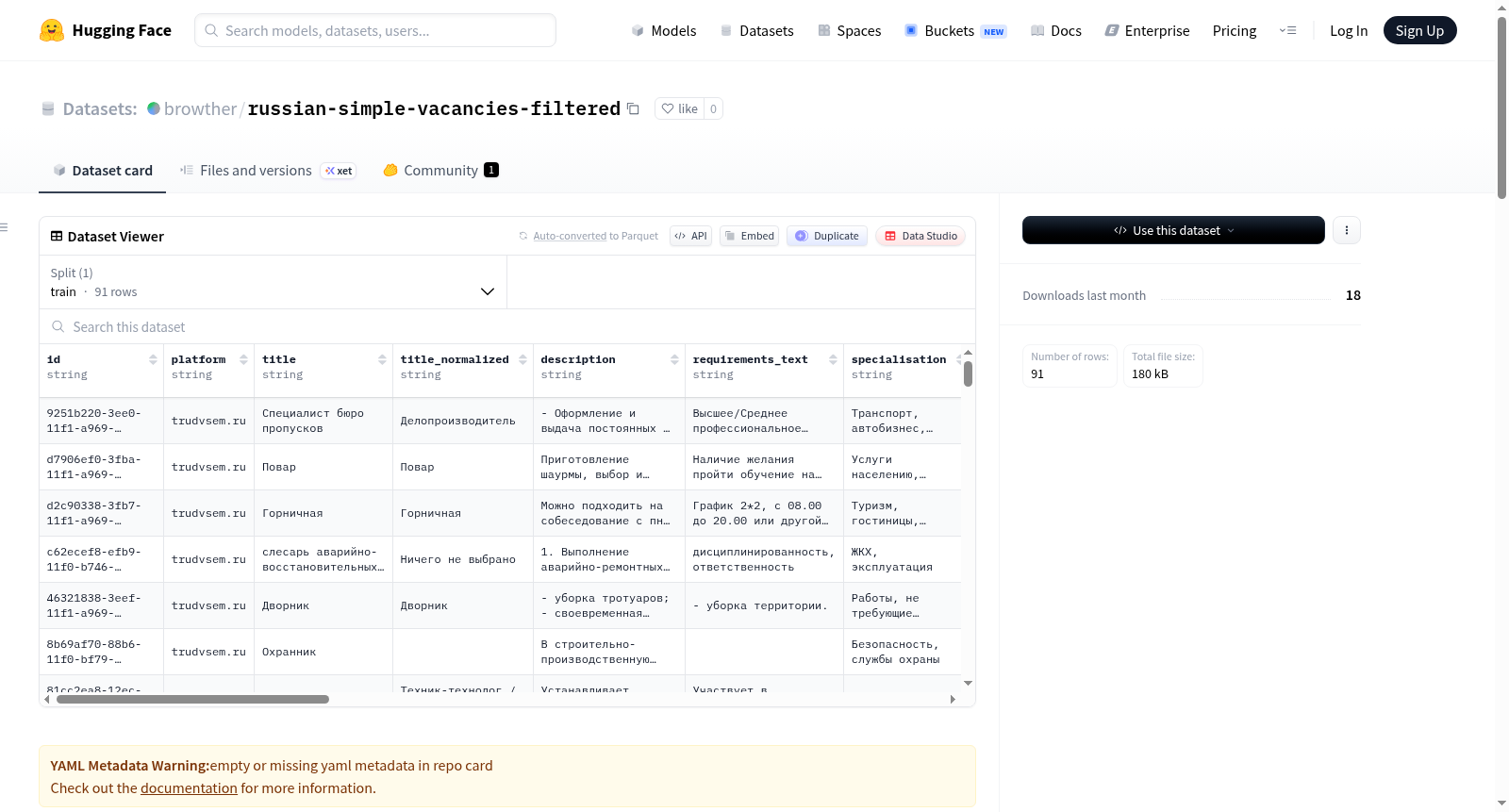Click the like count 0
Image resolution: width=1509 pixels, height=812 pixels.
click(x=713, y=108)
